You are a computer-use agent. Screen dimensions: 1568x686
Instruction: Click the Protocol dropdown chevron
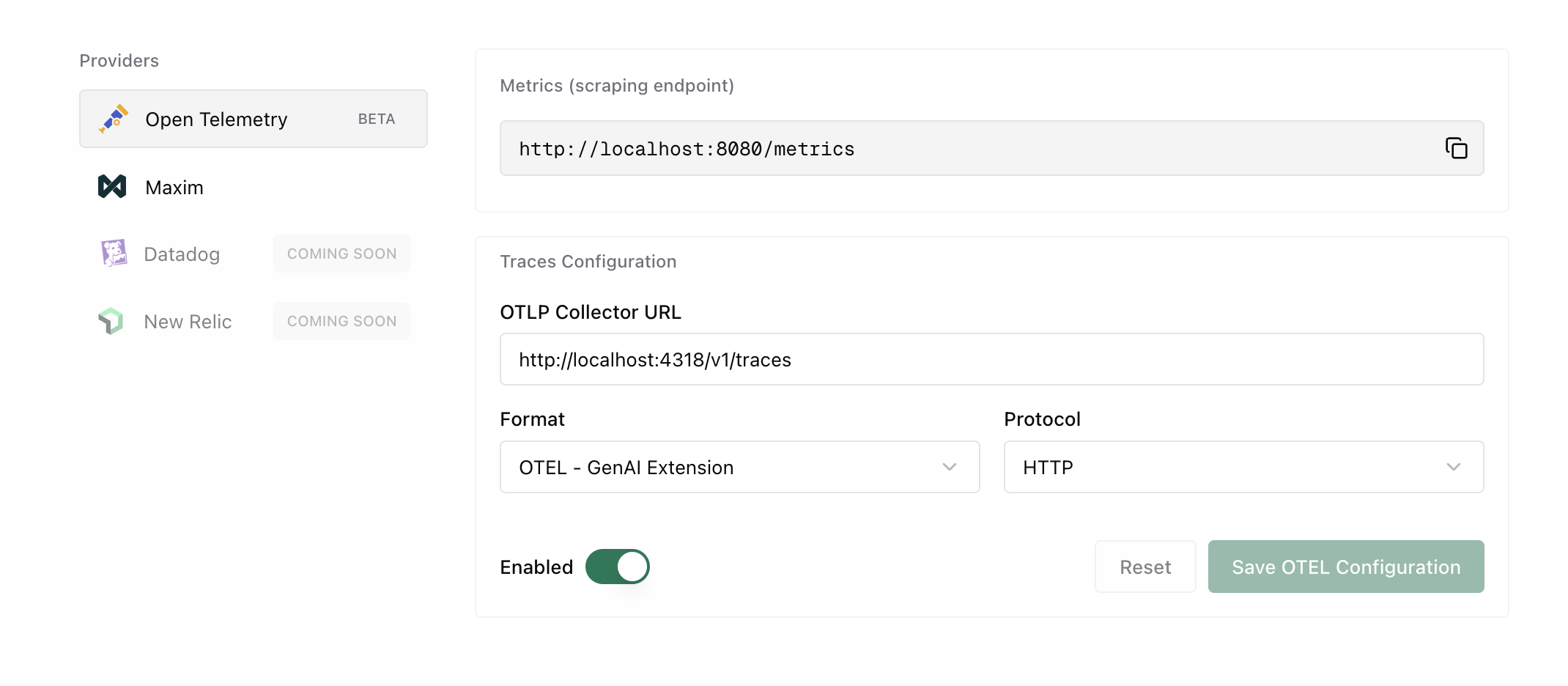[1454, 467]
